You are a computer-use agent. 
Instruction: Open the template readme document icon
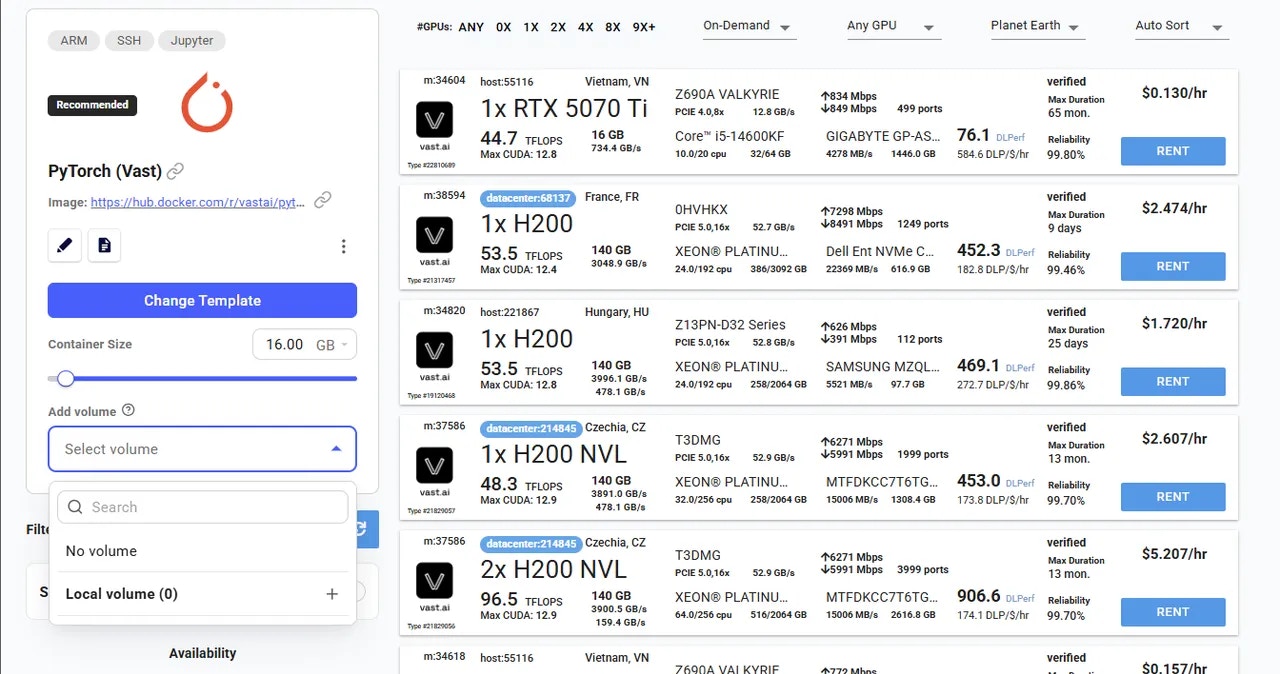104,245
